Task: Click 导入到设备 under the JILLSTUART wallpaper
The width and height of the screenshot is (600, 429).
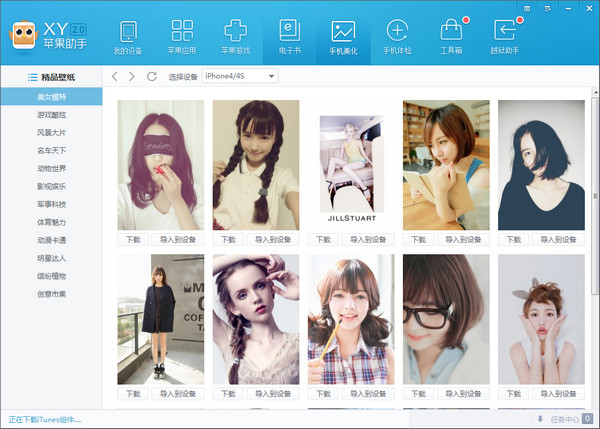Action: [368, 240]
